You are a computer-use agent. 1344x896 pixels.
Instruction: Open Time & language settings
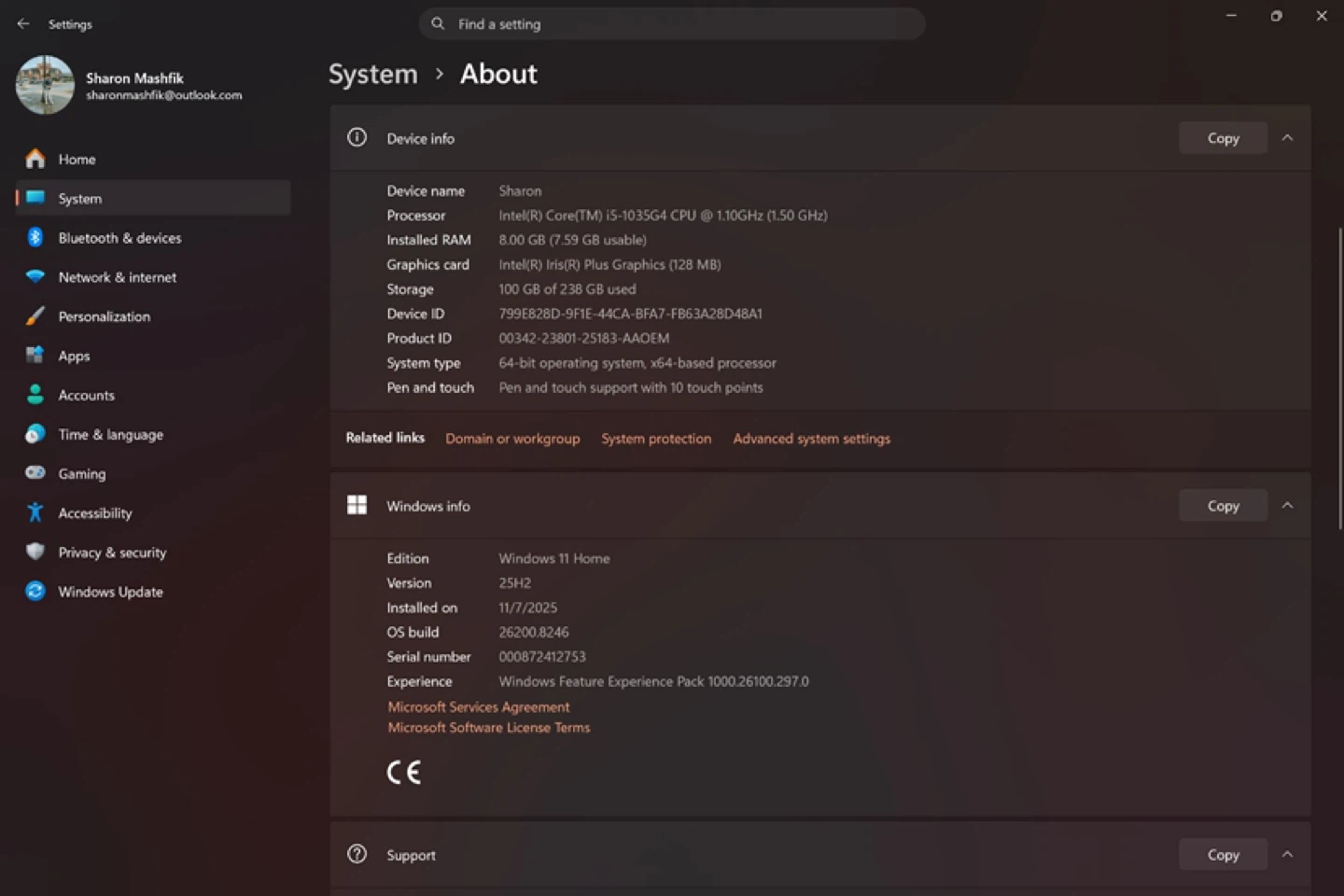click(x=153, y=434)
